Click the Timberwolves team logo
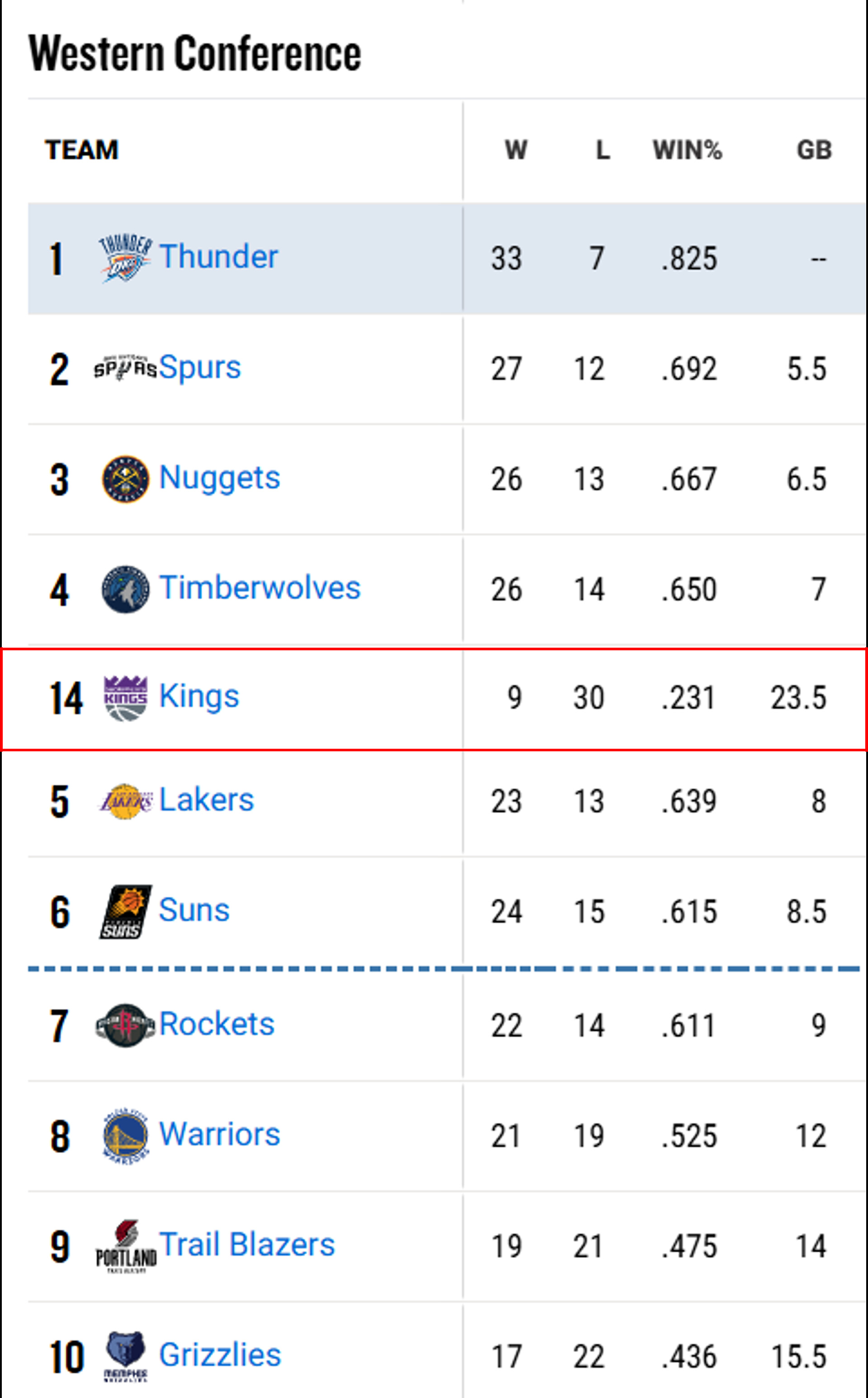Screen dimensions: 868x1398 [x=125, y=589]
